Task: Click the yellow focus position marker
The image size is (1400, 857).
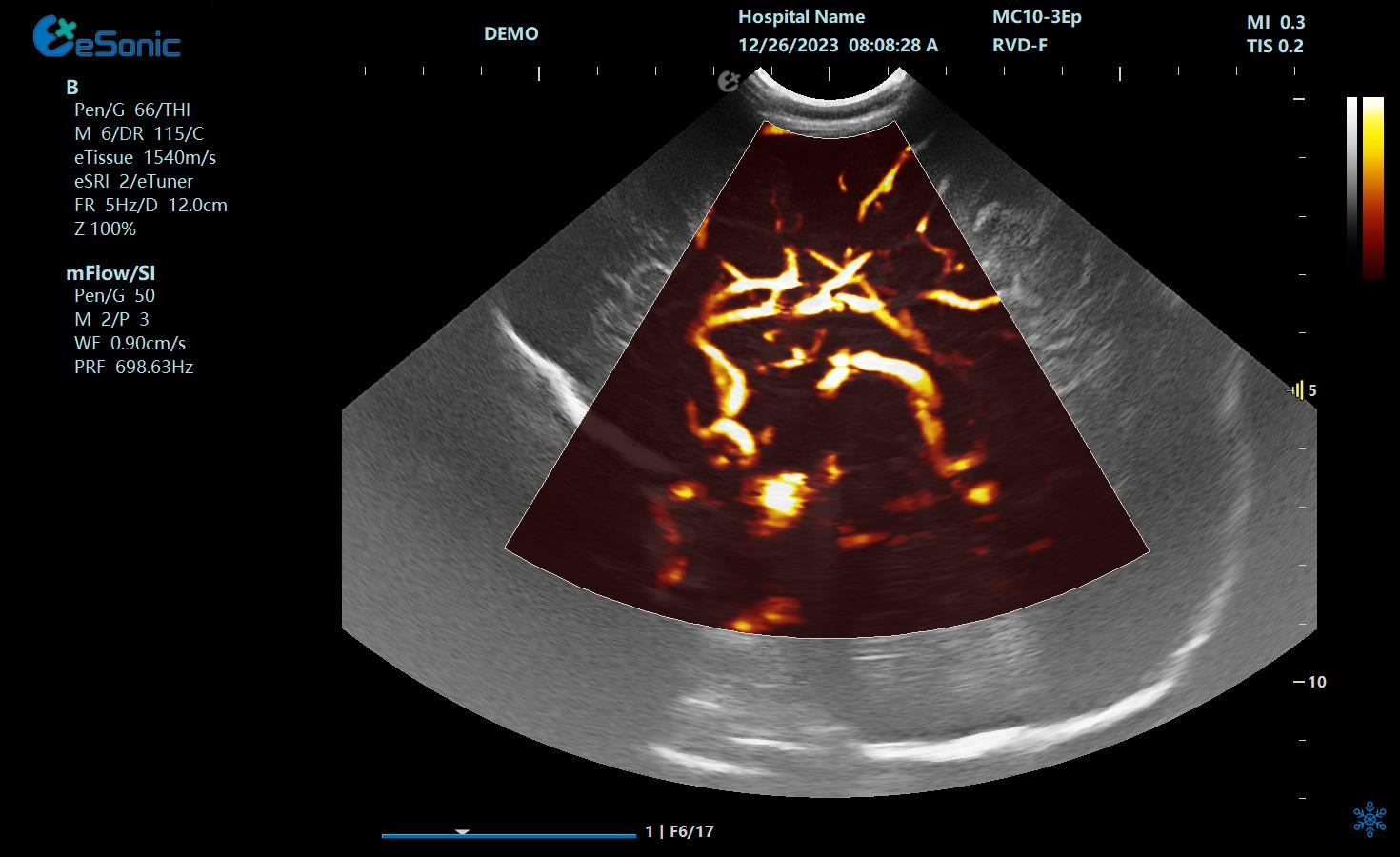Action: tap(1297, 390)
